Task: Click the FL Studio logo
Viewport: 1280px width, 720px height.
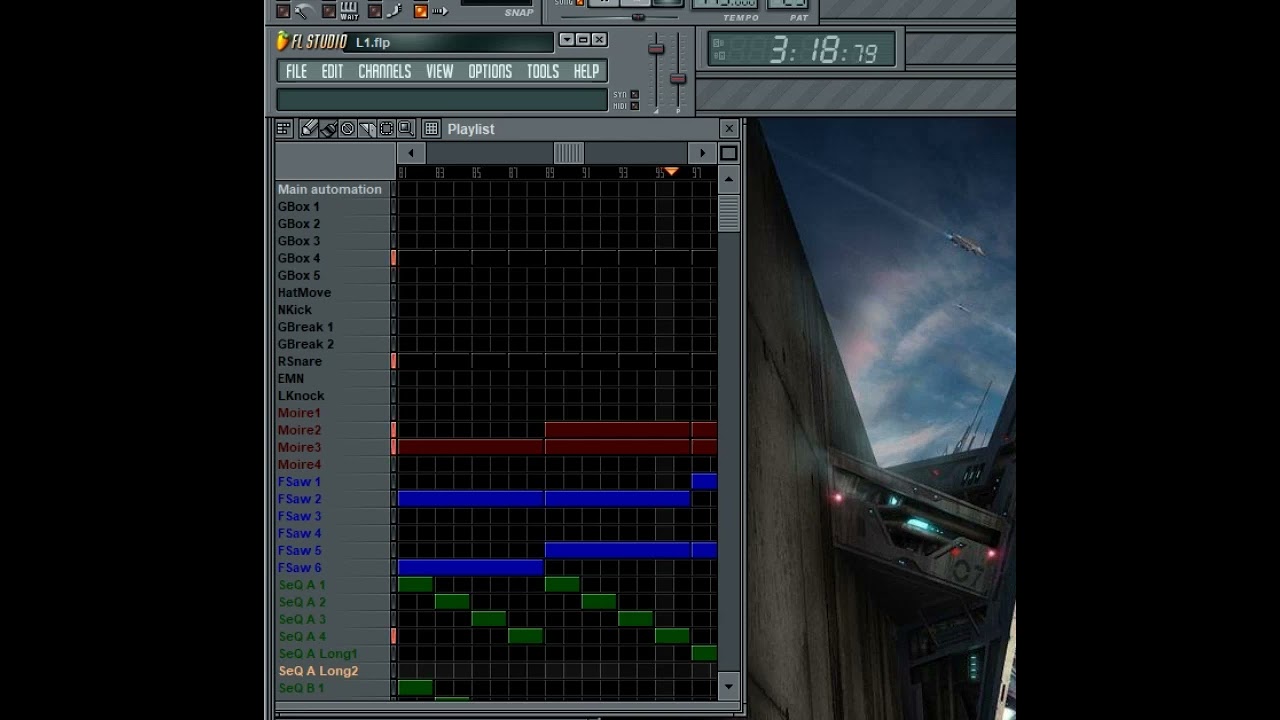Action: (313, 41)
